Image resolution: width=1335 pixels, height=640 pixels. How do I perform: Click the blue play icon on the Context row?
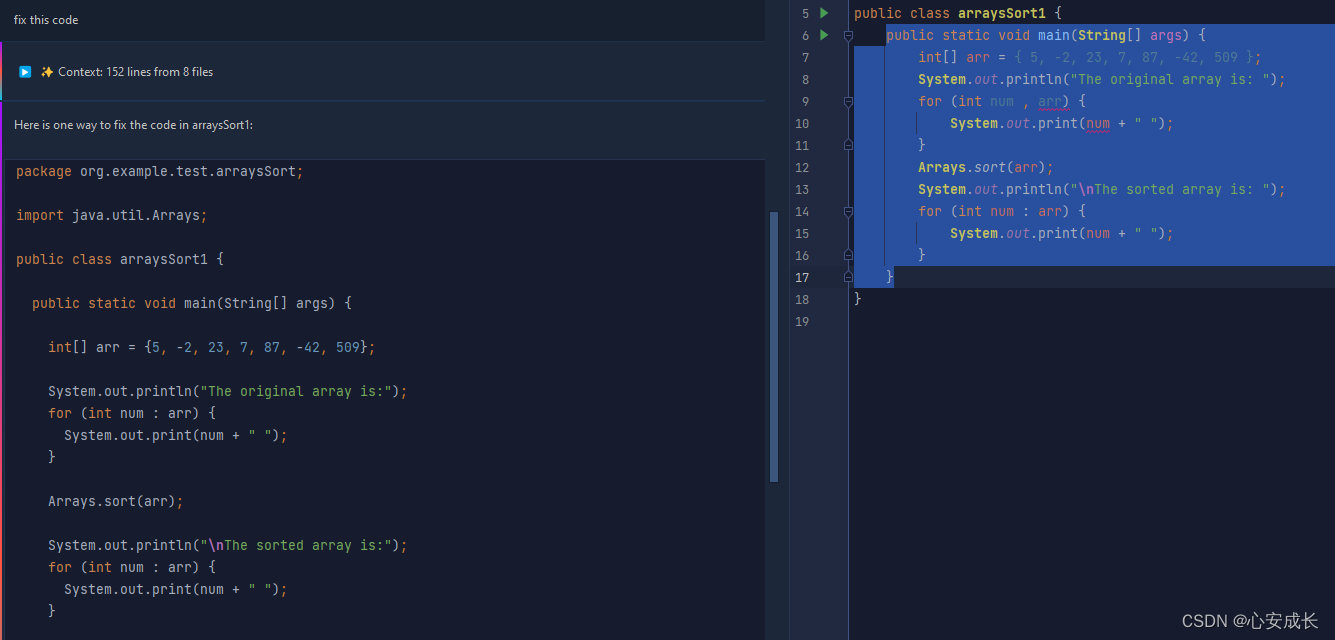click(24, 71)
